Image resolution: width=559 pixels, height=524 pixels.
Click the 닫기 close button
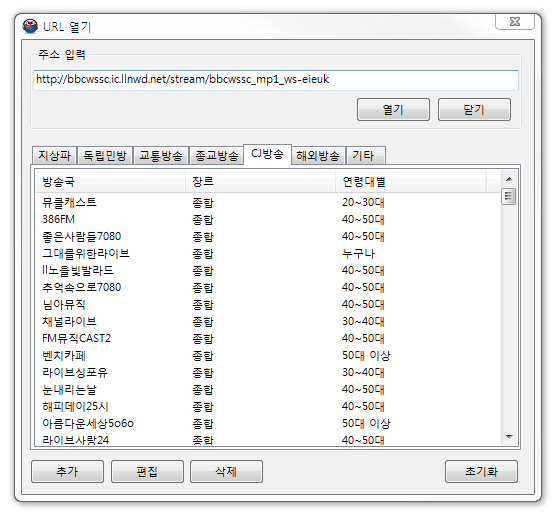(x=474, y=110)
